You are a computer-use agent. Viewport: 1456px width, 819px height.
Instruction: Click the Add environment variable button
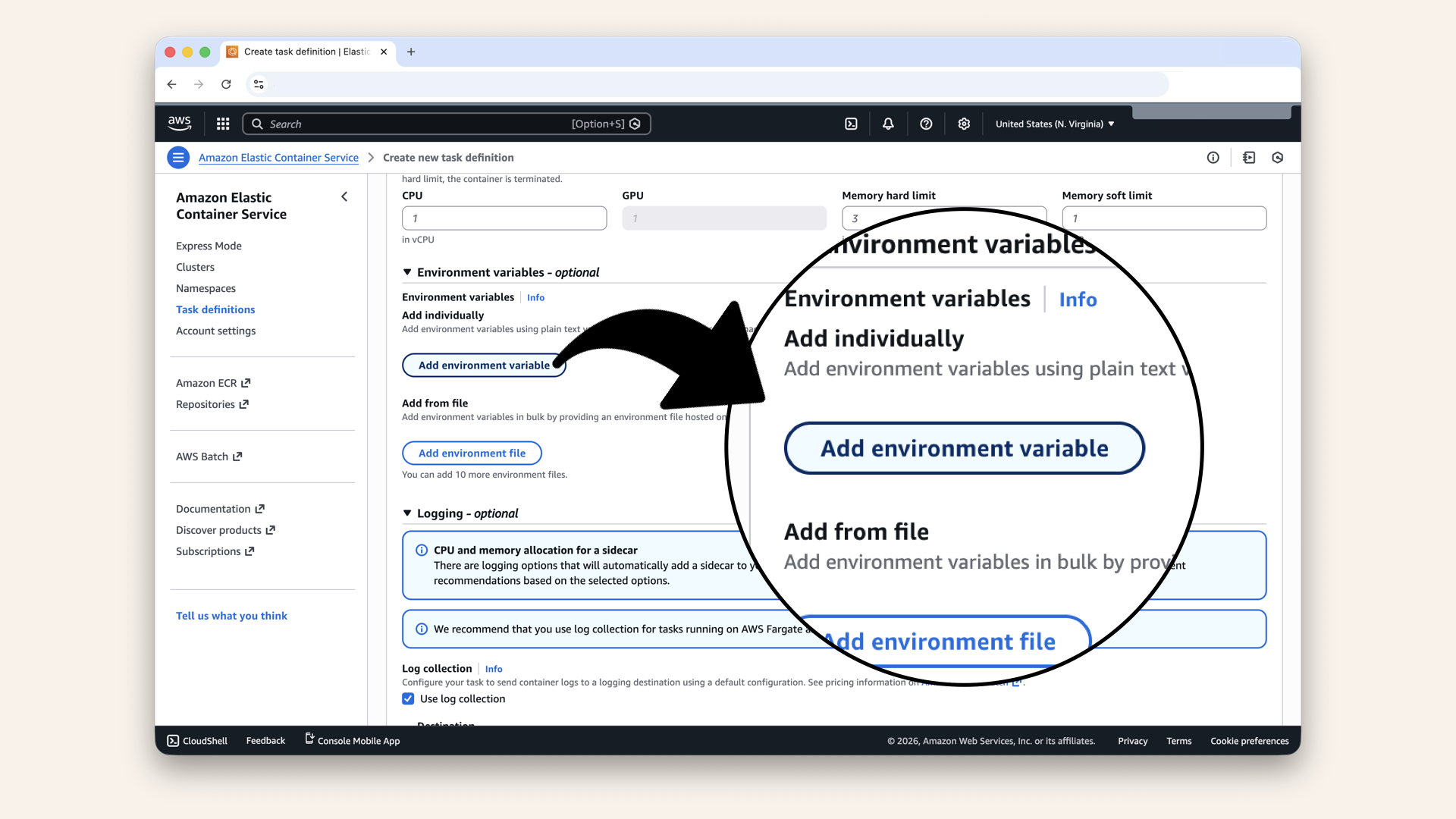[x=484, y=365]
